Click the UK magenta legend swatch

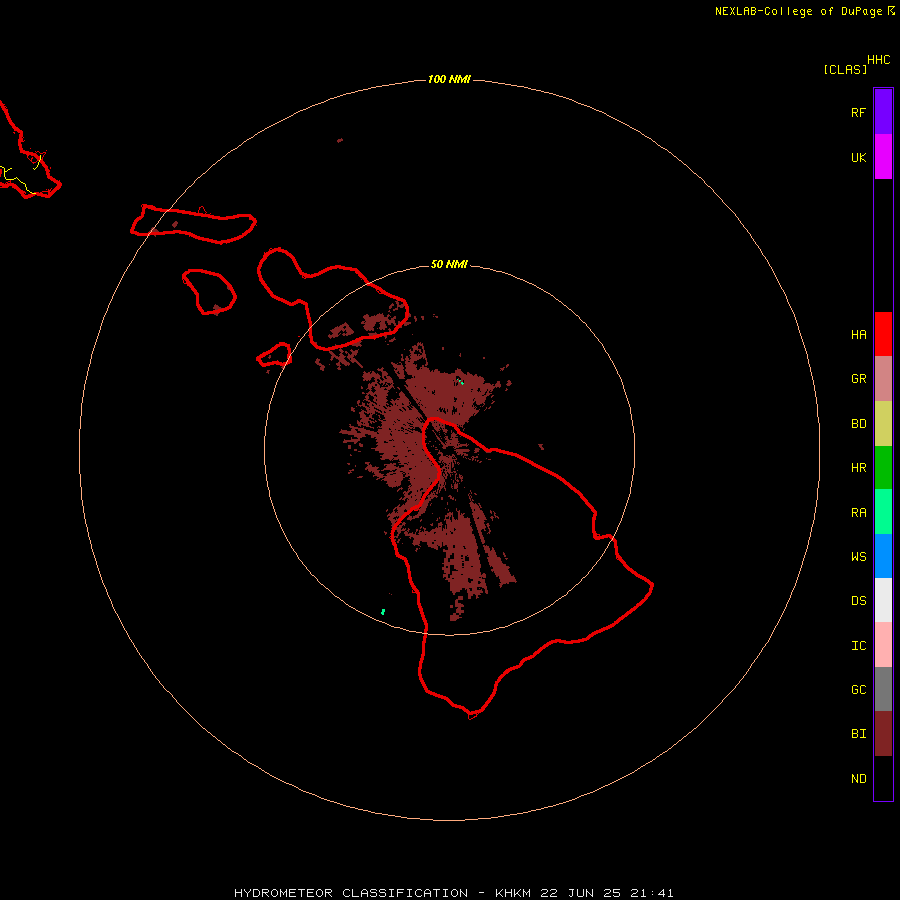pos(883,157)
